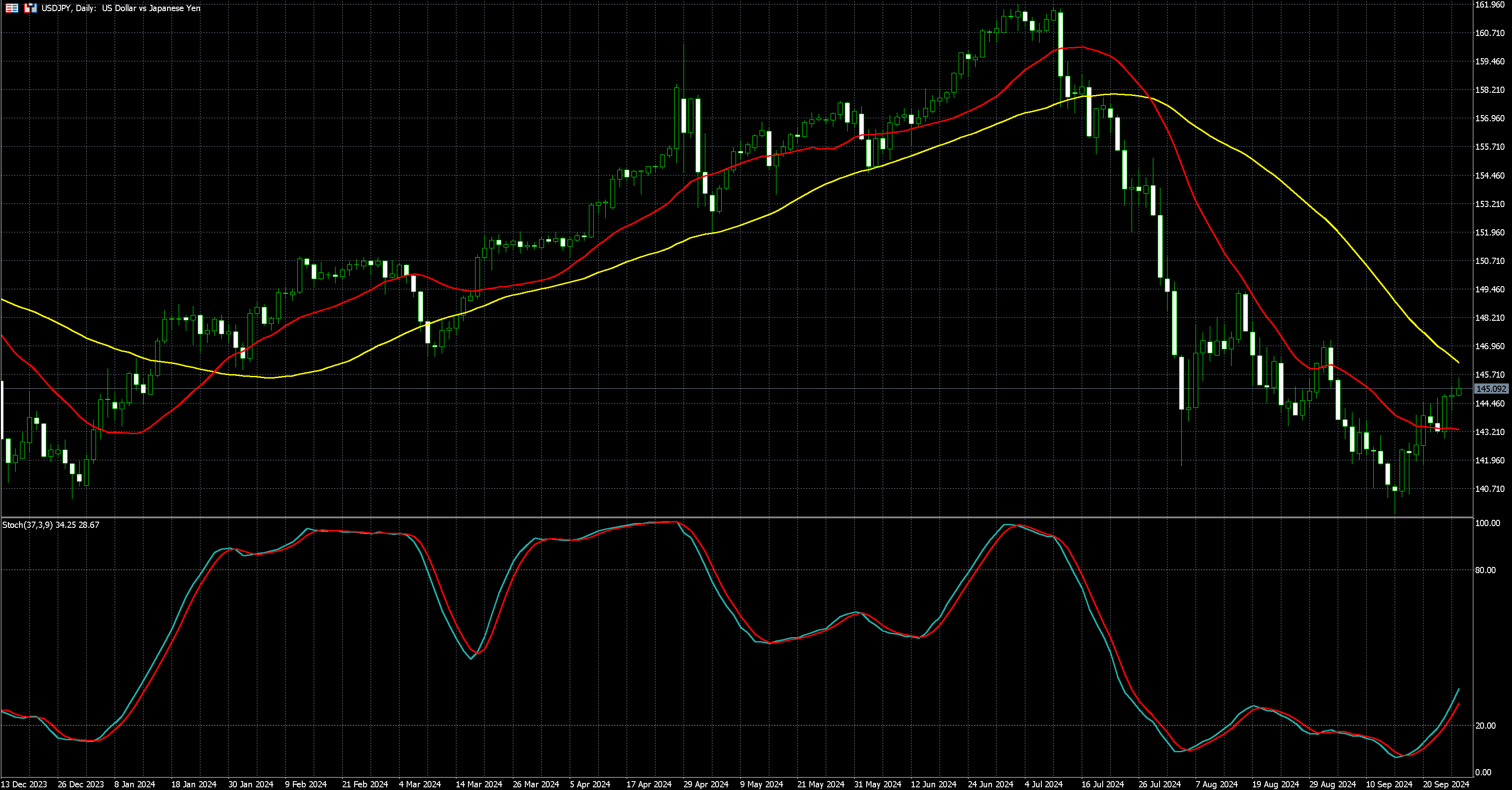Screen dimensions: 1512x790
Task: Click the 9 Feb 2024 date label
Action: 306,784
